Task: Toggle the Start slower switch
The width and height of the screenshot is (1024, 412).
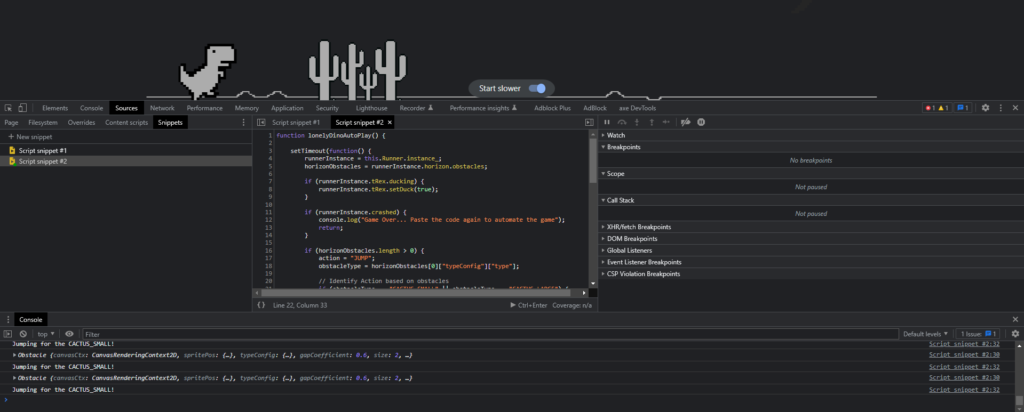Action: pos(537,88)
